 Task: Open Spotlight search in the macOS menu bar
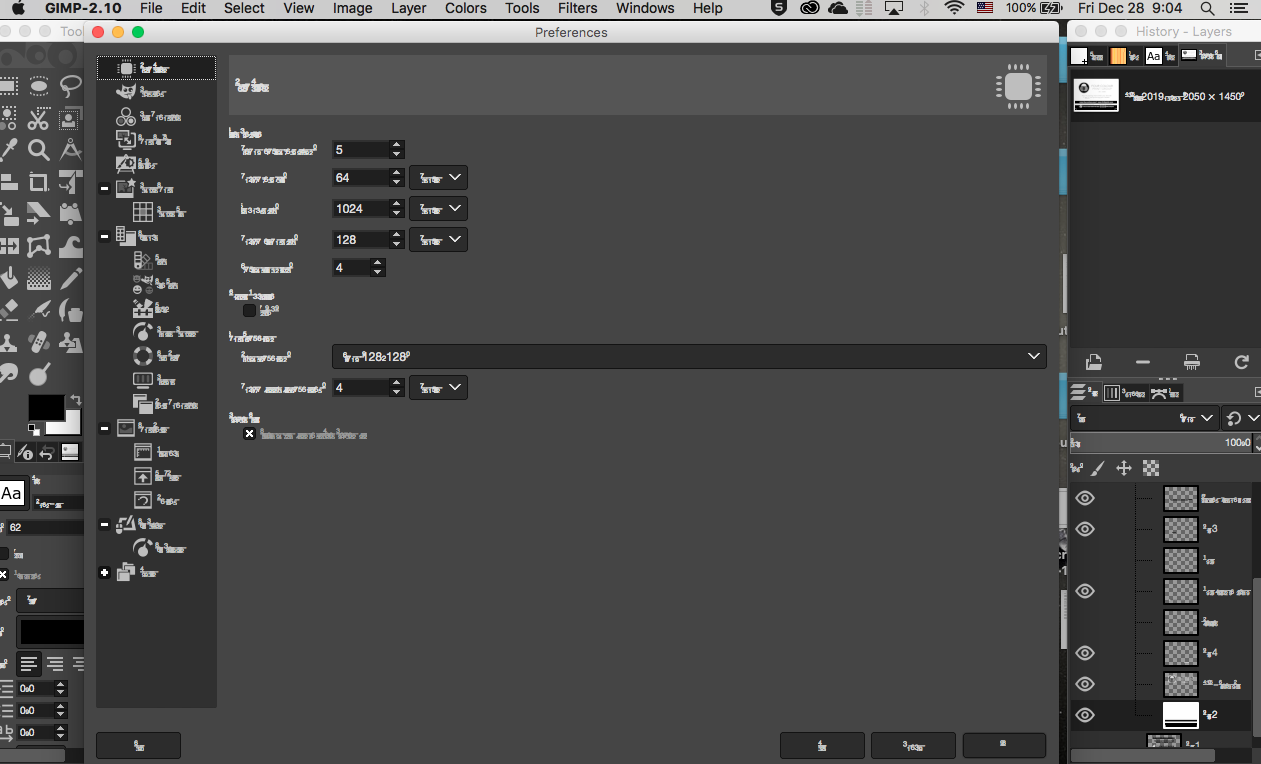pos(1208,8)
